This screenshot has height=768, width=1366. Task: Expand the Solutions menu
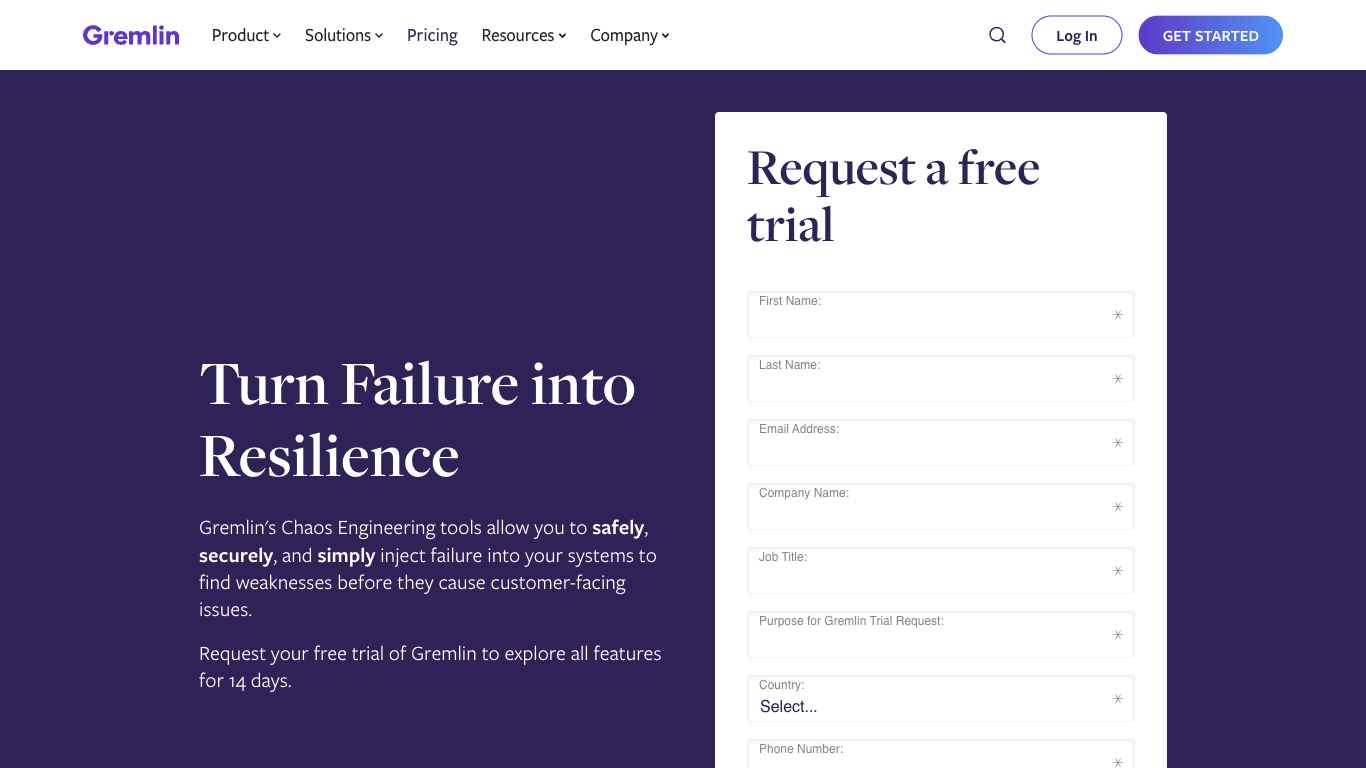click(344, 35)
